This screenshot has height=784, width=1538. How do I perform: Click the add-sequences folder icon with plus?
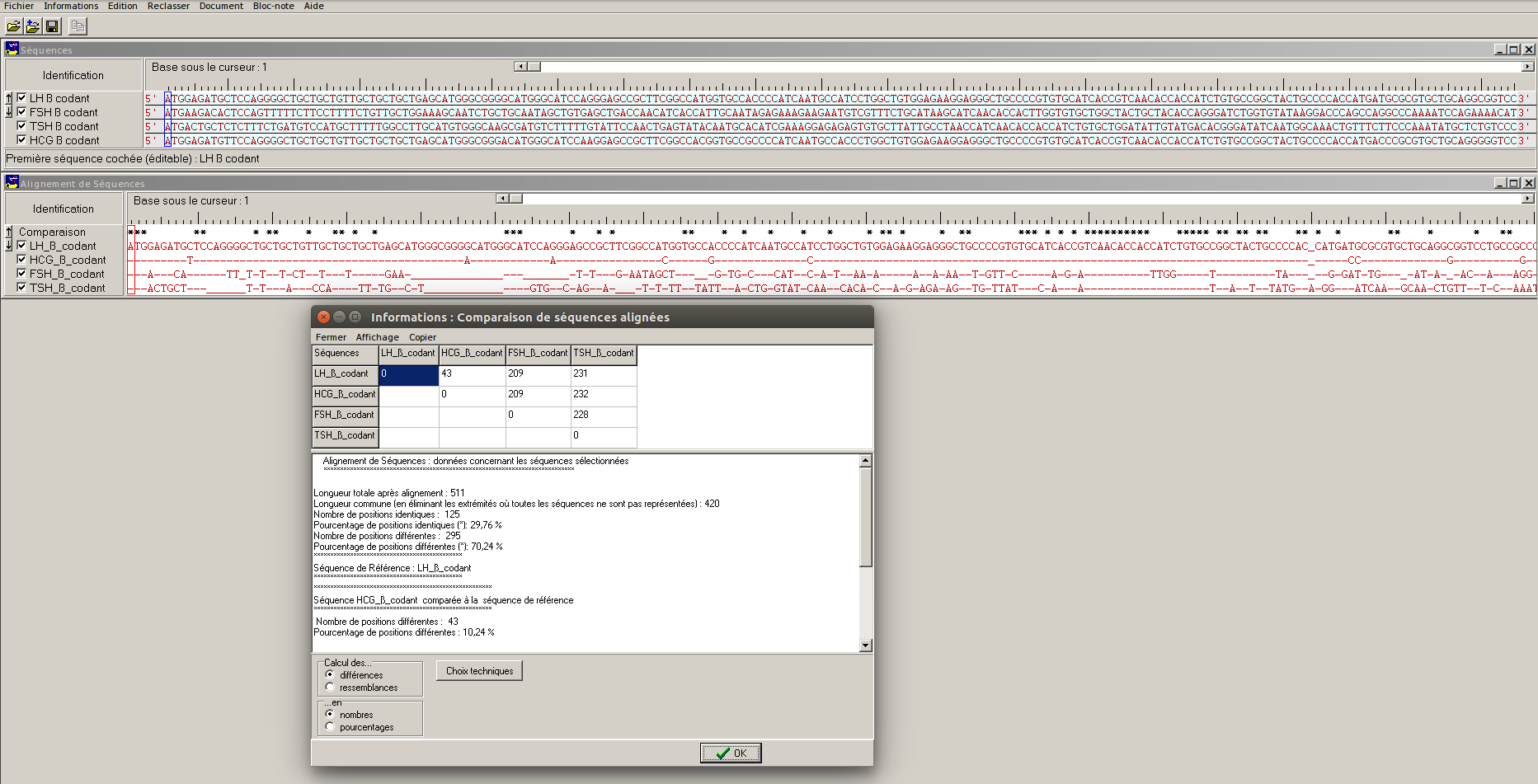33,26
